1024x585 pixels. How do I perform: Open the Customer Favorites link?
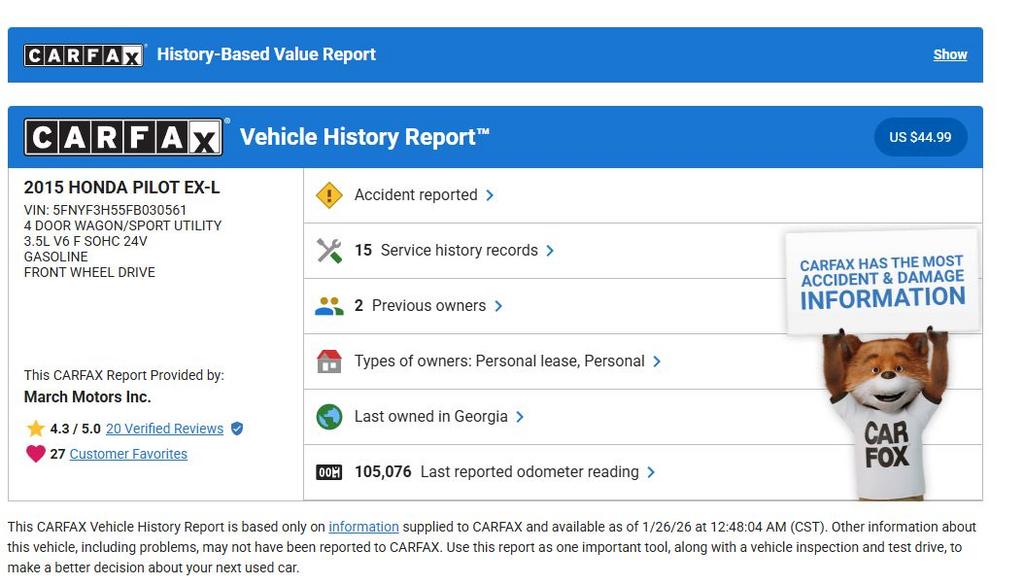(x=128, y=454)
